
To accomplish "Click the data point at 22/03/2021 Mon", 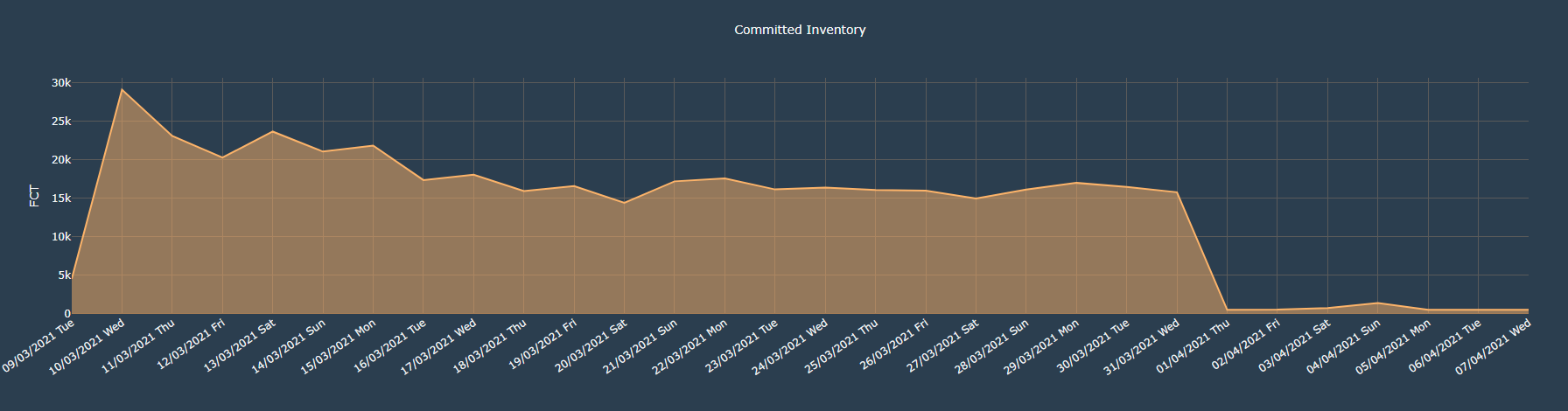I will tap(724, 178).
